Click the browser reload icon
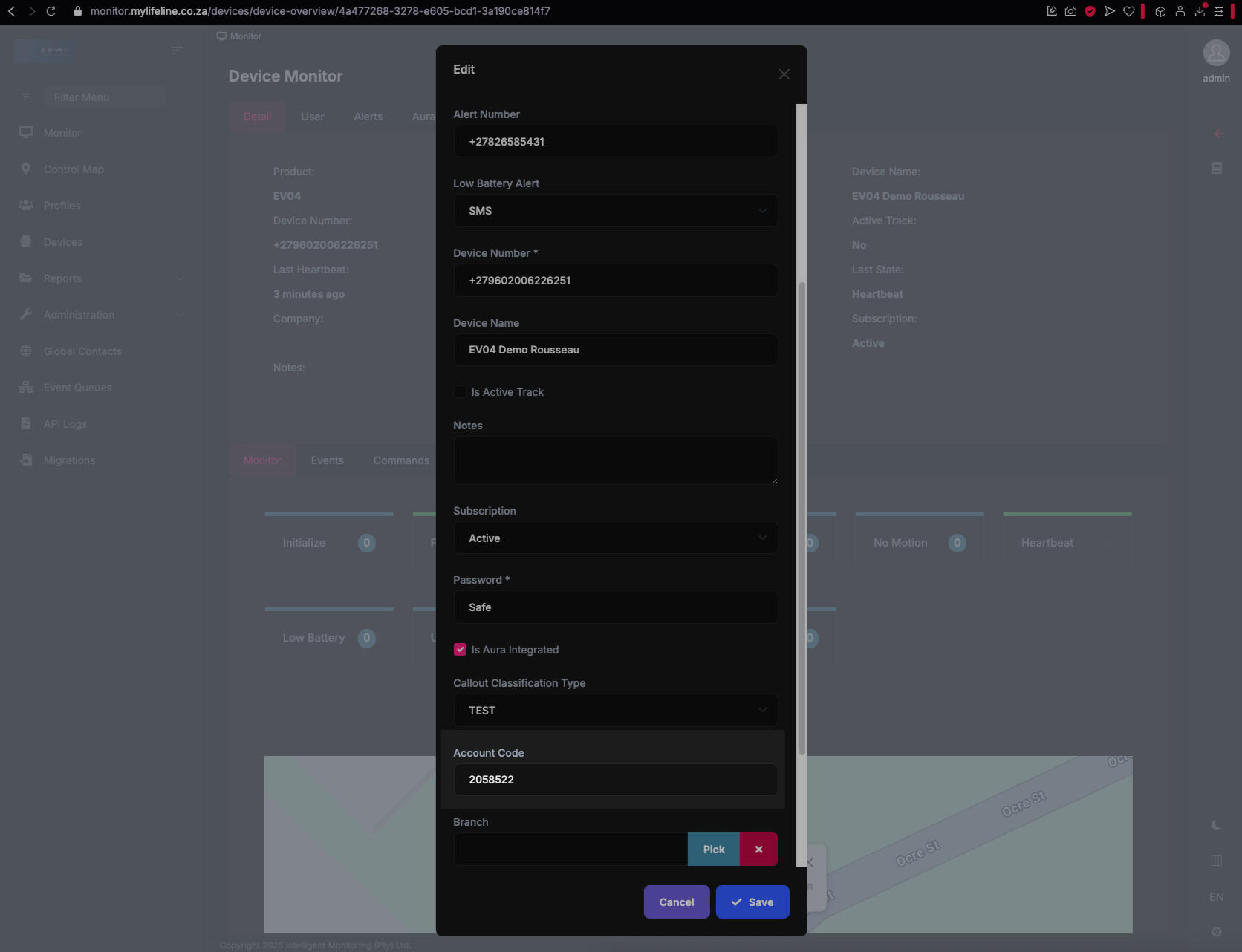1242x952 pixels. click(x=51, y=11)
